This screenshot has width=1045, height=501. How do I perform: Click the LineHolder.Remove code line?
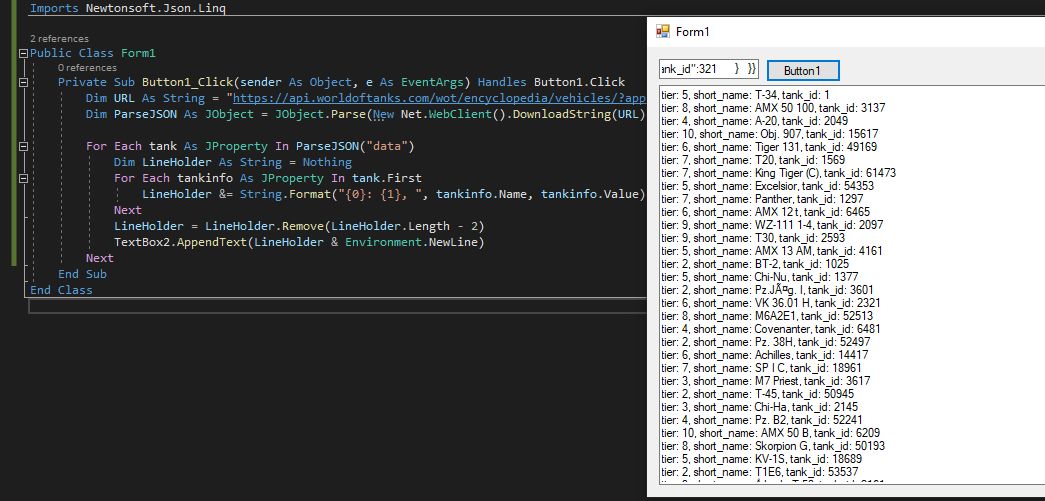pos(299,226)
